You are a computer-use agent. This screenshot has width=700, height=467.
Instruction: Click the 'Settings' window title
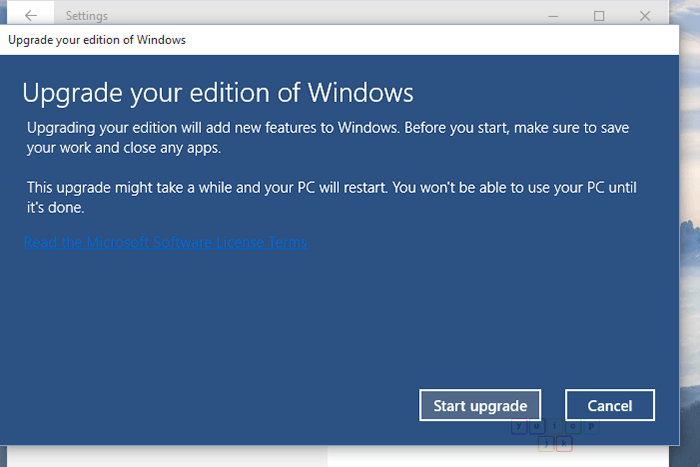click(87, 16)
